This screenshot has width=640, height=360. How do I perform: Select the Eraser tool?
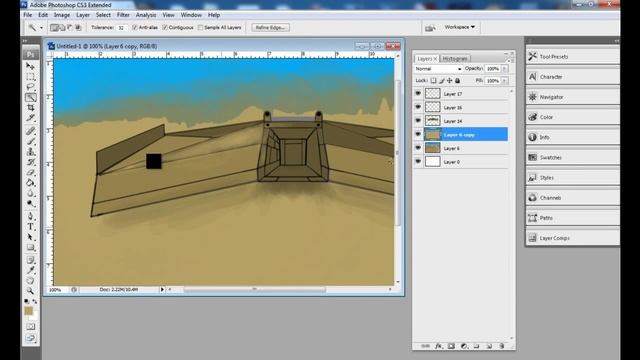30,172
